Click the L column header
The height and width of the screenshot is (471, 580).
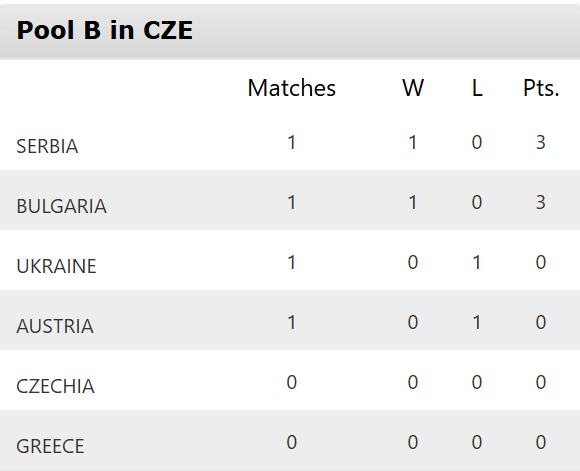(477, 88)
